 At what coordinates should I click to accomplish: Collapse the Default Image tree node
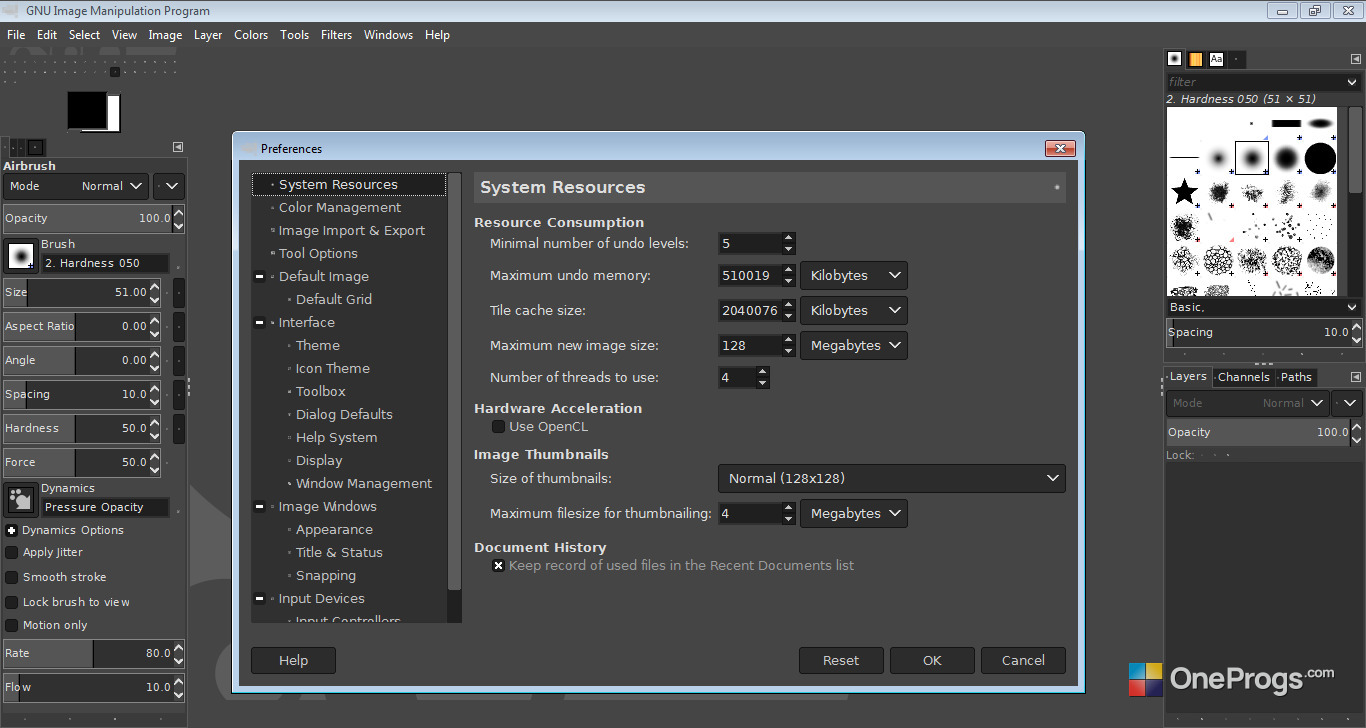point(260,277)
